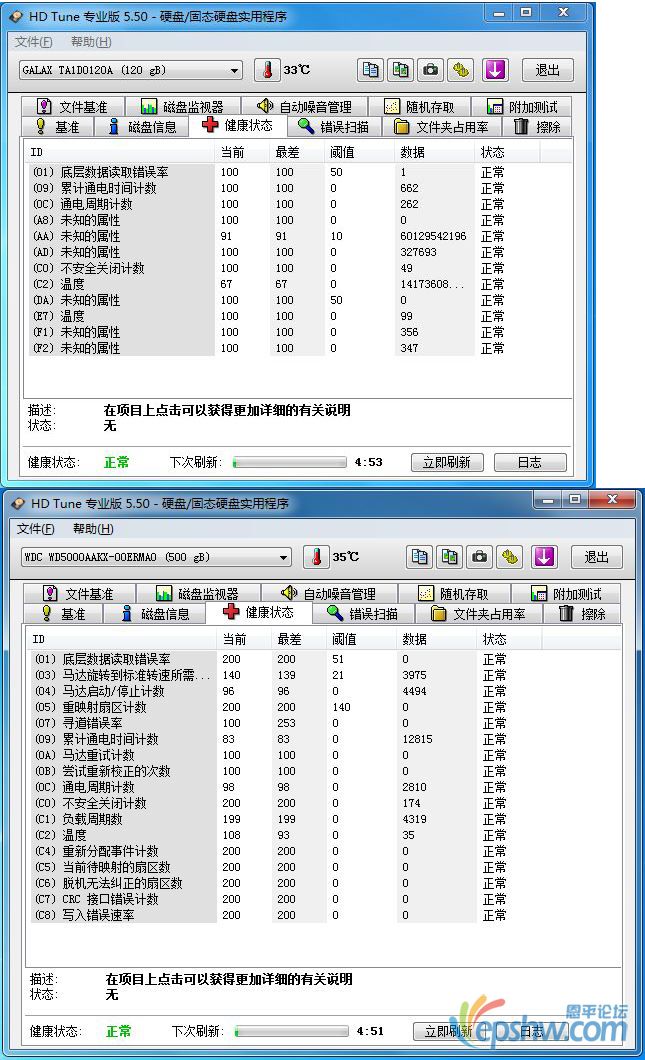Switch to 擦除 tab in WDC window
The height and width of the screenshot is (1060, 645).
[582, 614]
